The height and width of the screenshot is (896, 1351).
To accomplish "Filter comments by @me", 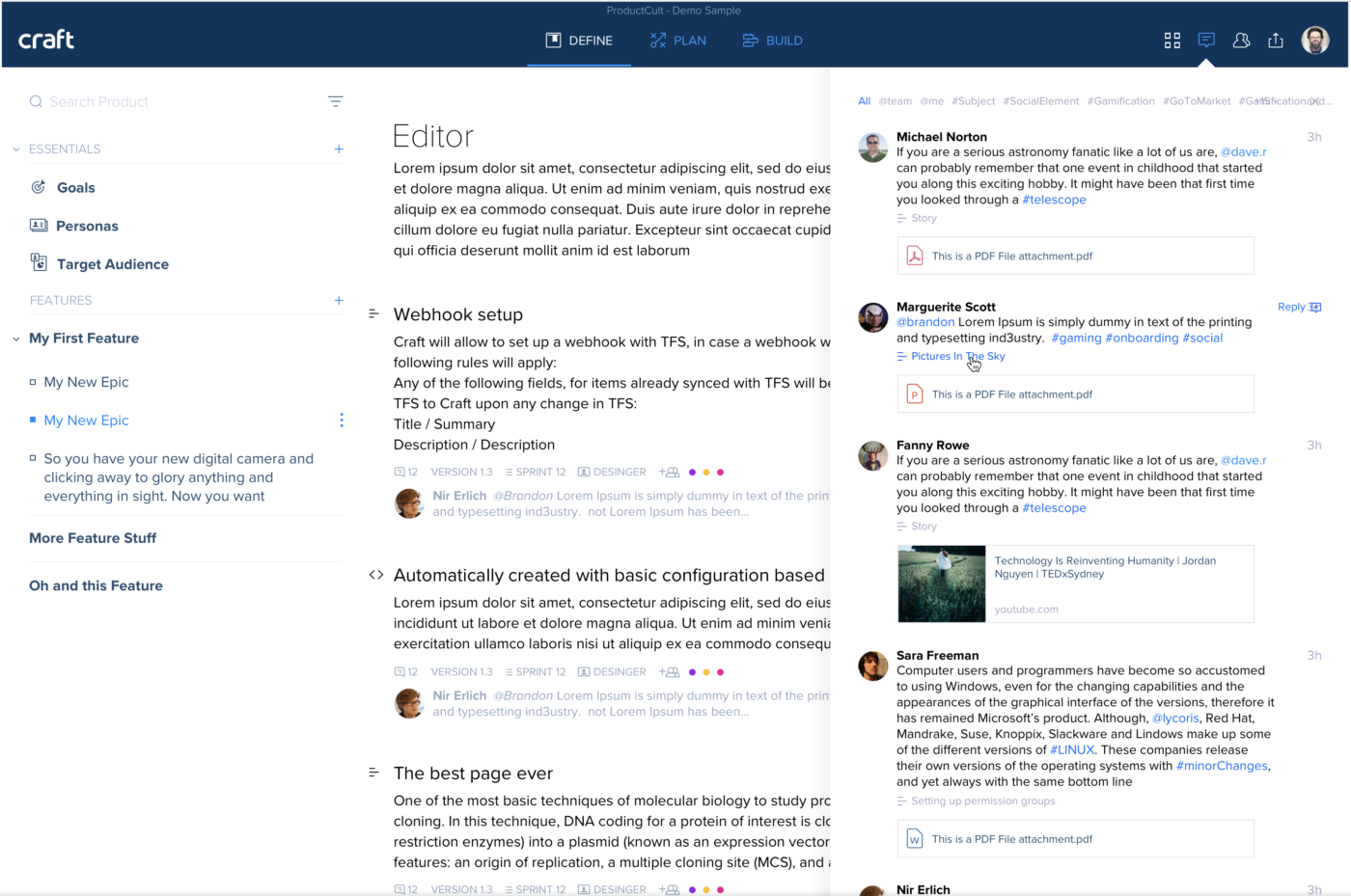I will 931,101.
